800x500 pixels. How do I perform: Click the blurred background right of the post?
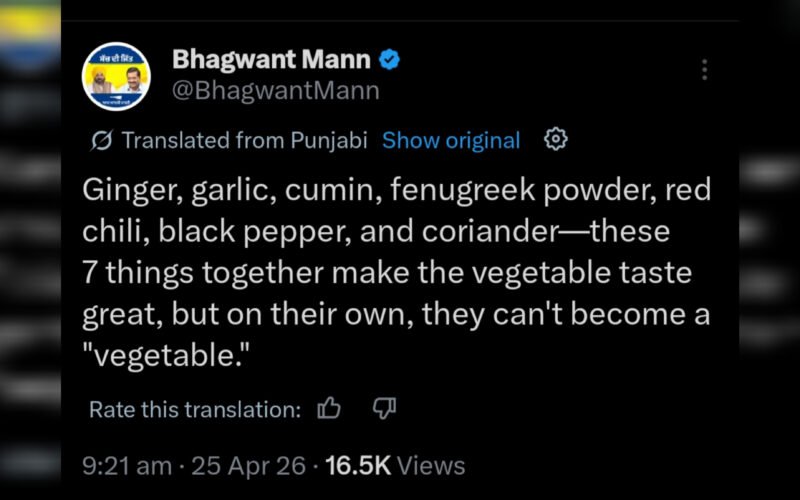coord(770,250)
